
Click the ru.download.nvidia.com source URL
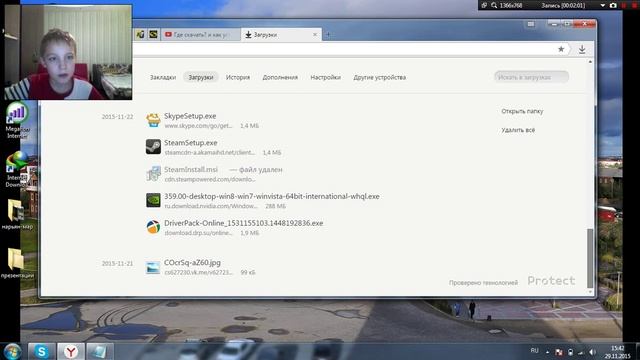coord(211,206)
